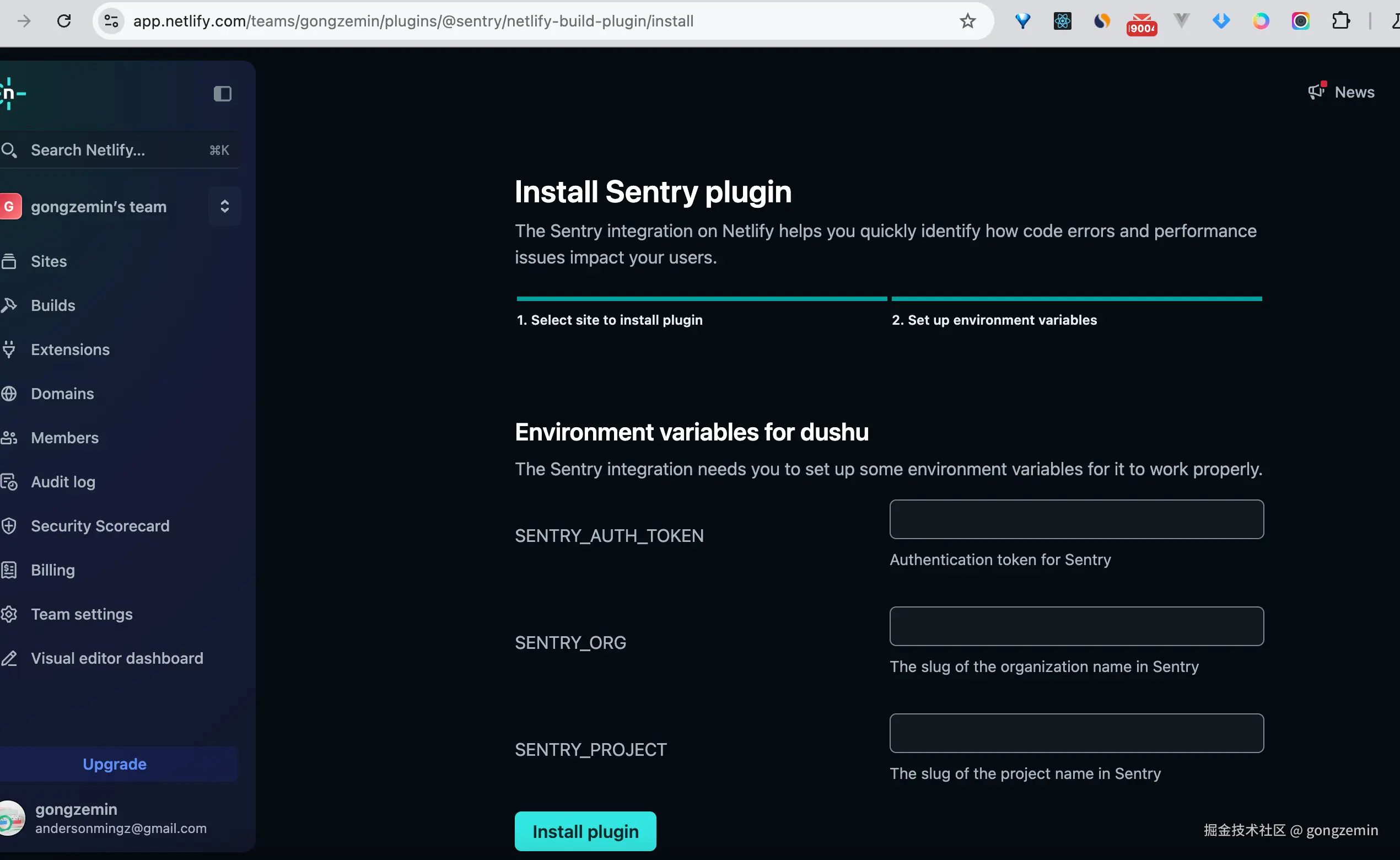
Task: Click step 1 Select site tab
Action: coord(610,320)
